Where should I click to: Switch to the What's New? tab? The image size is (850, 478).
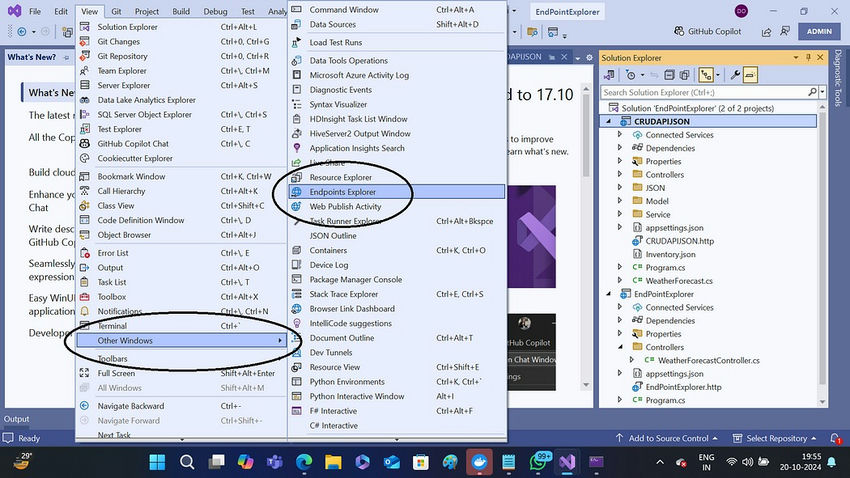(31, 57)
